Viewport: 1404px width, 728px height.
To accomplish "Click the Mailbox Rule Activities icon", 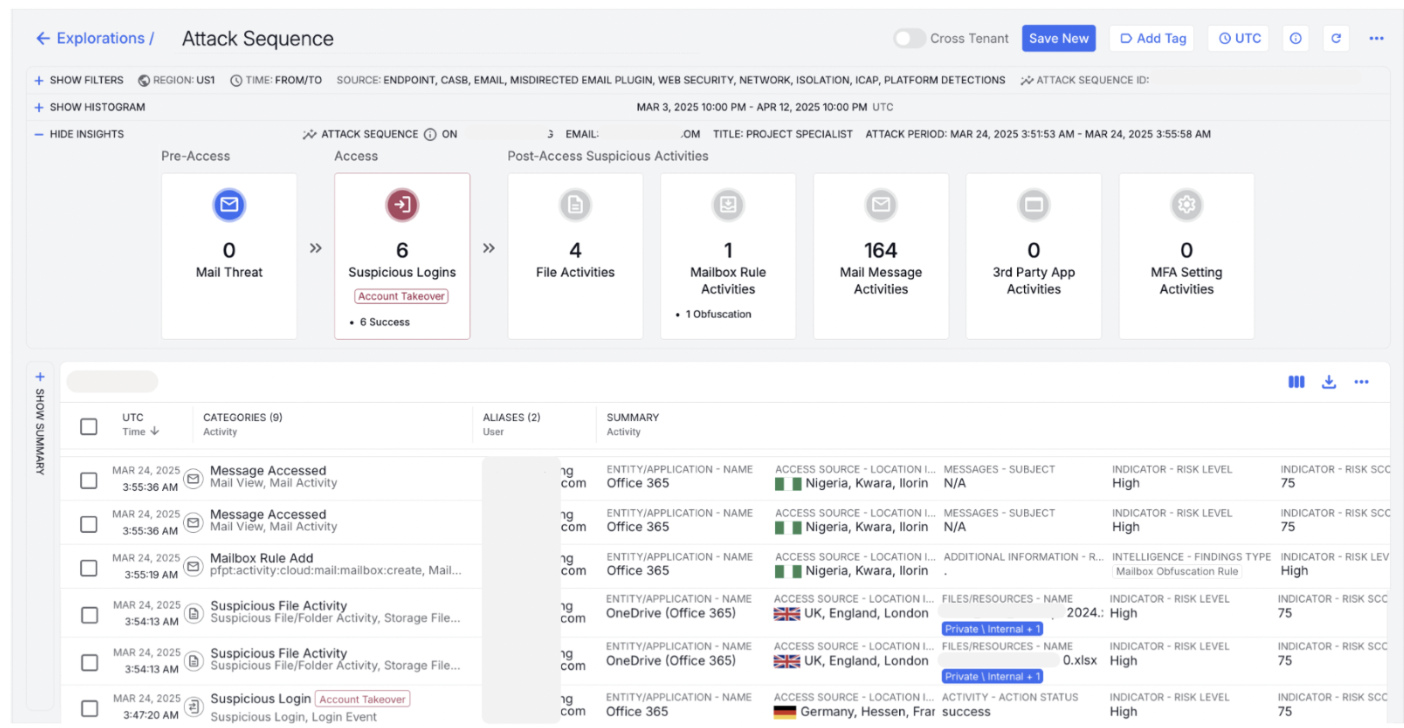I will pos(728,205).
